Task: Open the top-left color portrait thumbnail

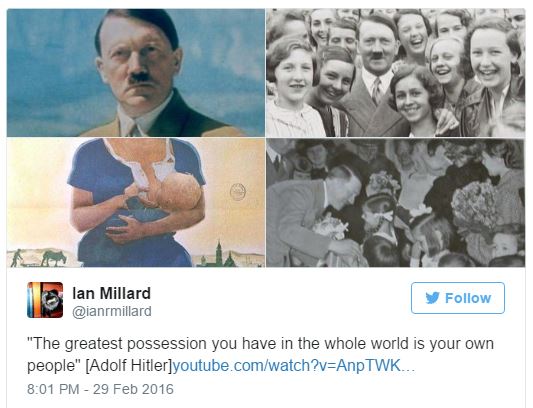Action: [136, 73]
